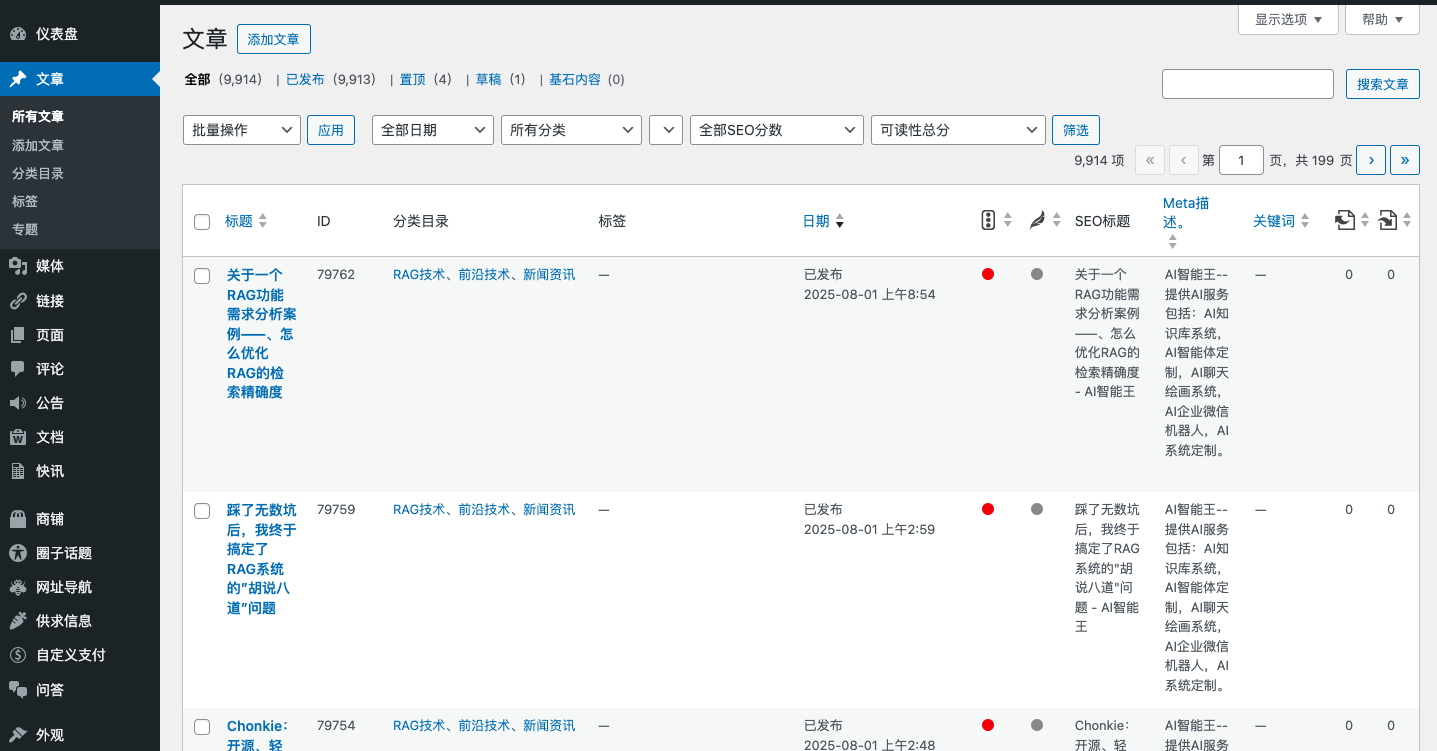Expand the 显示选项 screen options panel
1437x751 pixels.
point(1288,19)
